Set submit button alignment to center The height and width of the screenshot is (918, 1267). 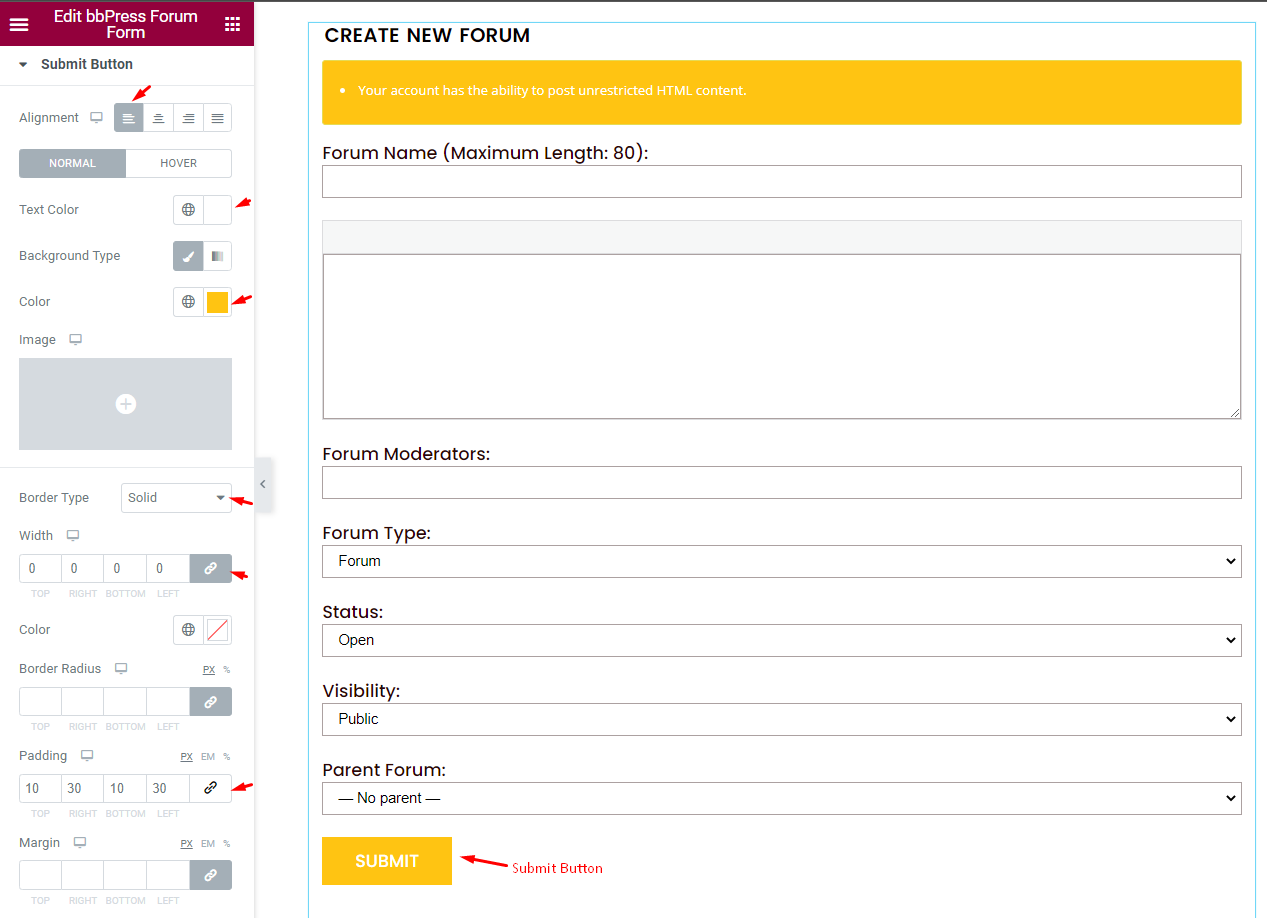point(158,118)
